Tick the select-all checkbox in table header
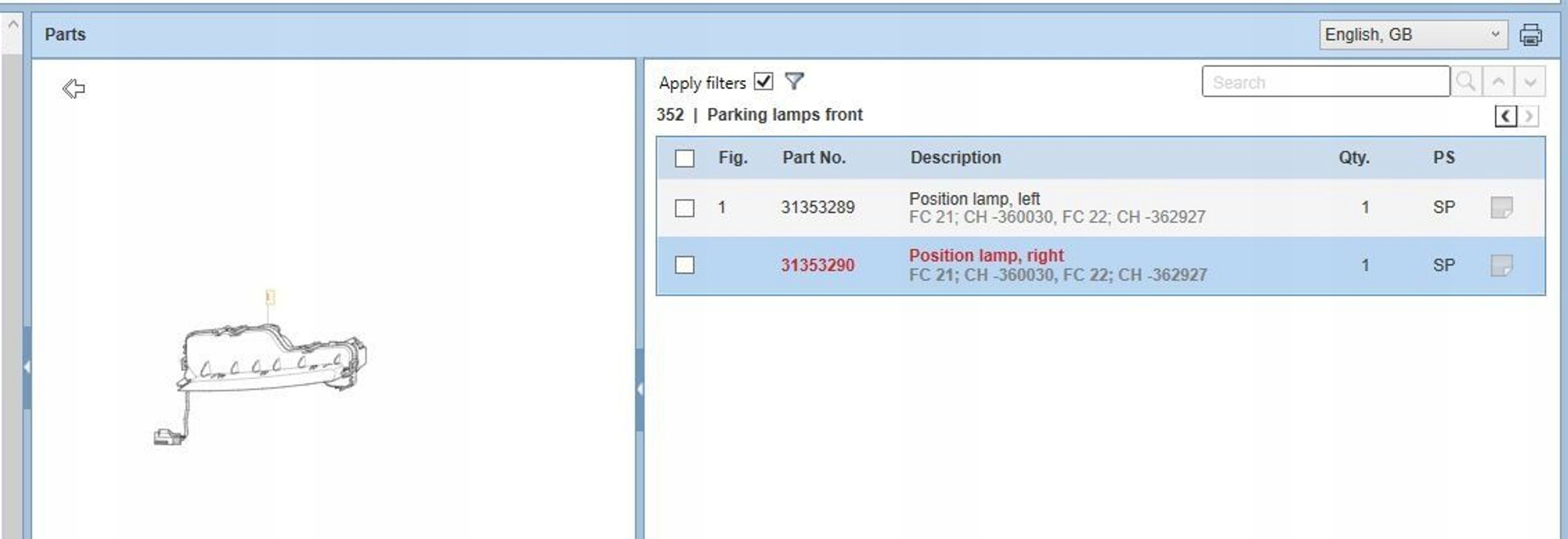Screen dimensions: 1568x539 click(684, 158)
